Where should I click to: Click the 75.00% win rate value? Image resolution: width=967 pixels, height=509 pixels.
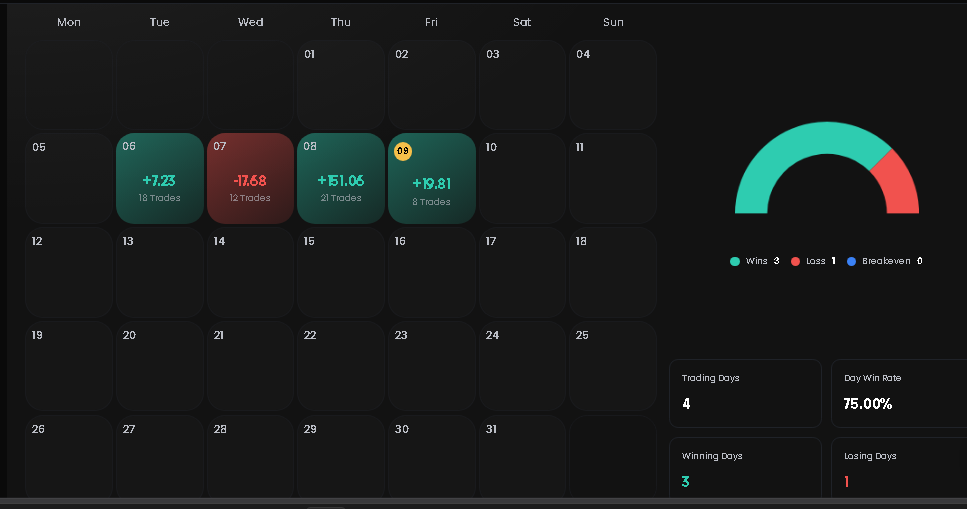[x=868, y=404]
